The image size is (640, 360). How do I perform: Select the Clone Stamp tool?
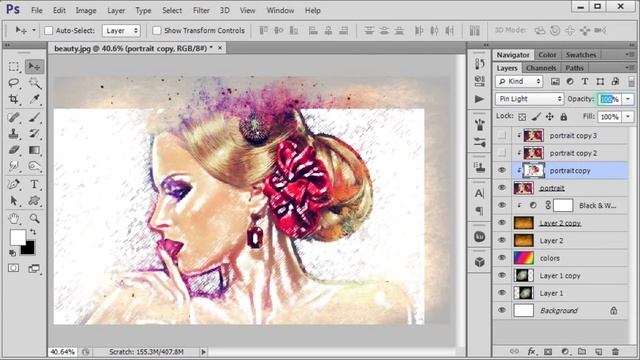pos(13,133)
